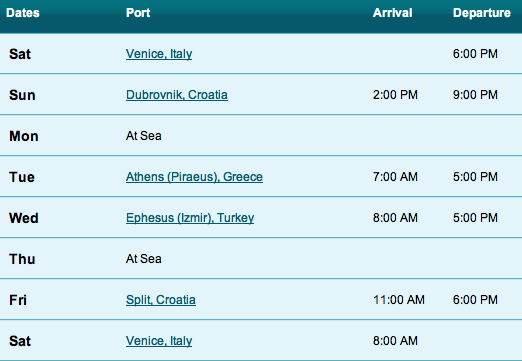The width and height of the screenshot is (522, 361).
Task: Open the first Venice, Italy port link
Action: pyautogui.click(x=159, y=54)
